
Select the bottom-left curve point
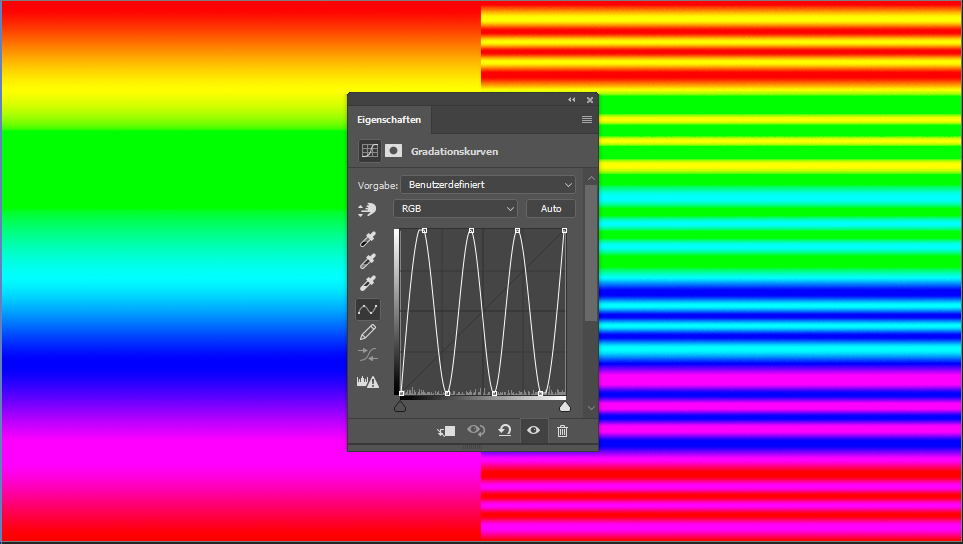(x=401, y=394)
